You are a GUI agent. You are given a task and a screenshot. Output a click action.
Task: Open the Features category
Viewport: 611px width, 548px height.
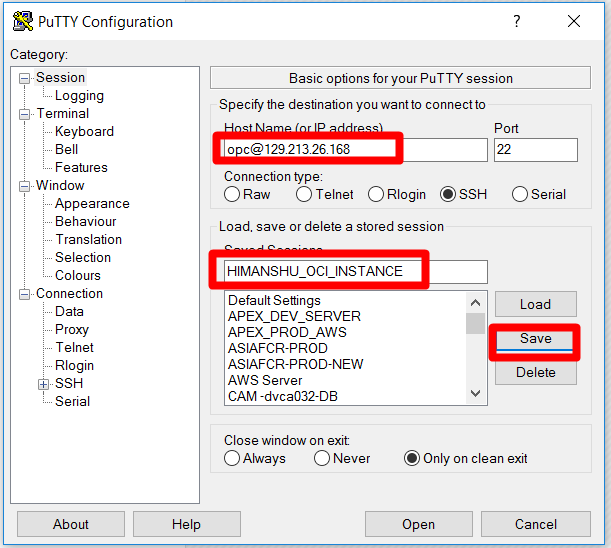coord(81,167)
